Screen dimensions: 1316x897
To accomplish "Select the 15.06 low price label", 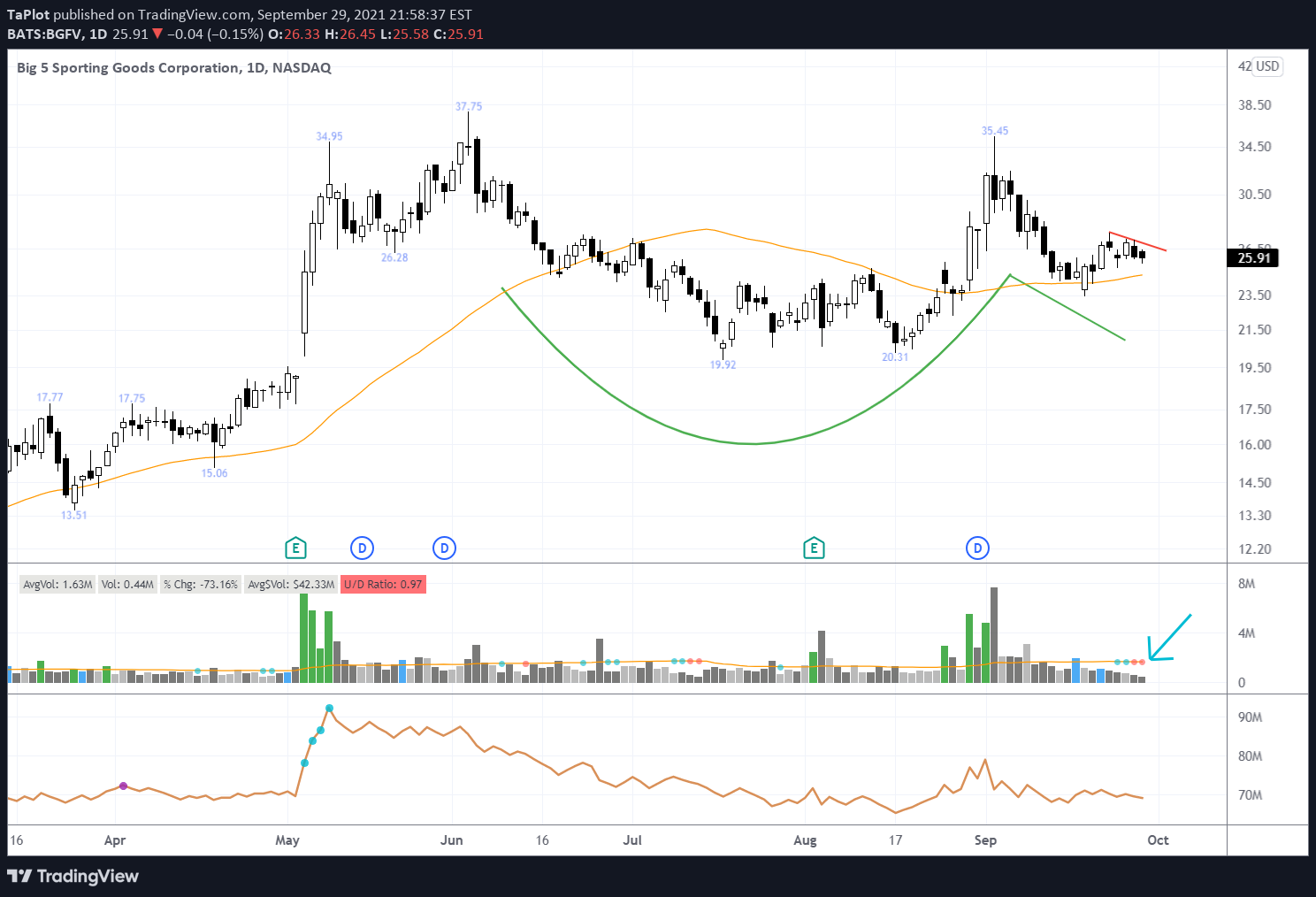I will point(214,473).
